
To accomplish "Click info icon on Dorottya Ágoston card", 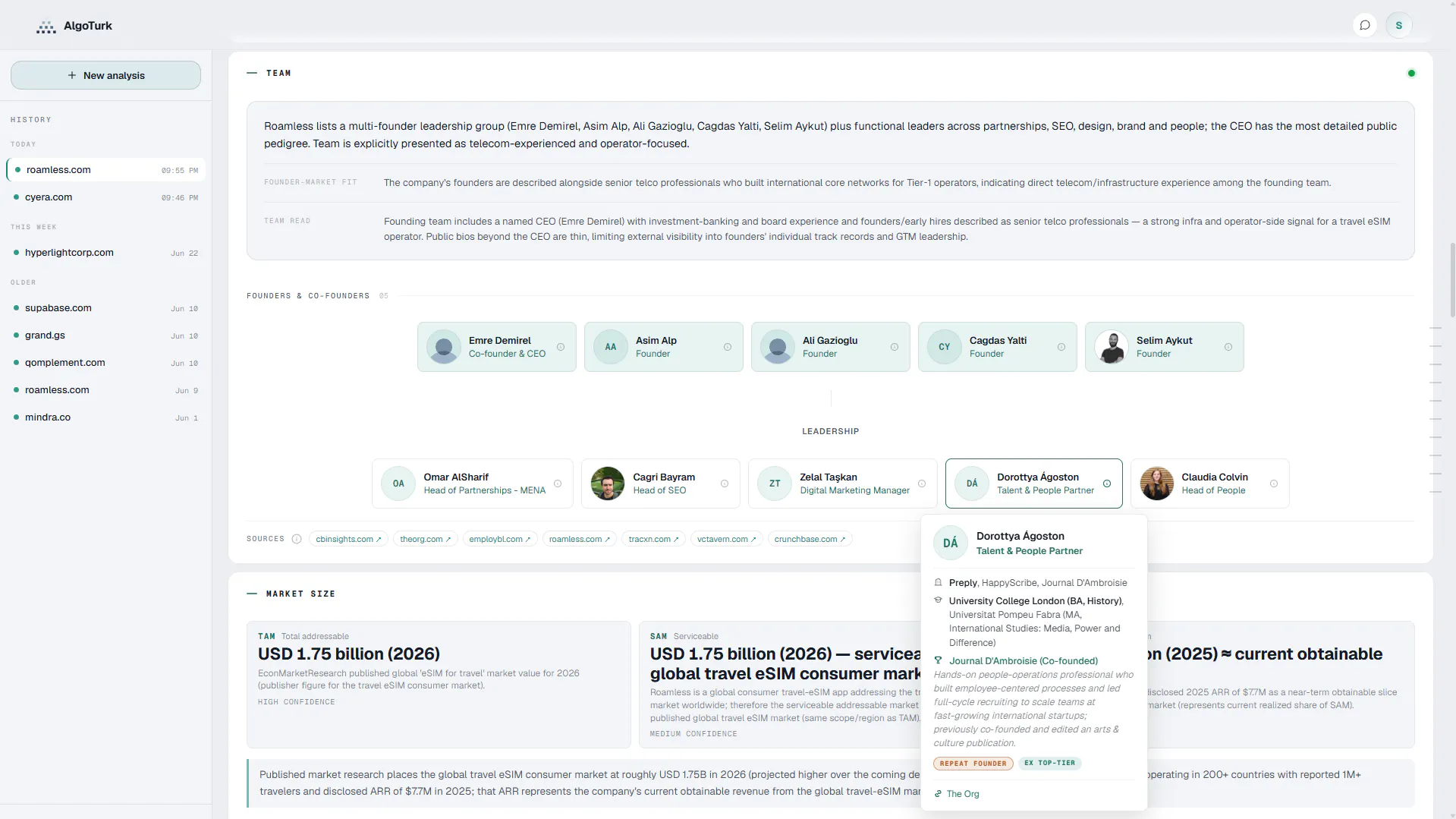I will [1107, 484].
